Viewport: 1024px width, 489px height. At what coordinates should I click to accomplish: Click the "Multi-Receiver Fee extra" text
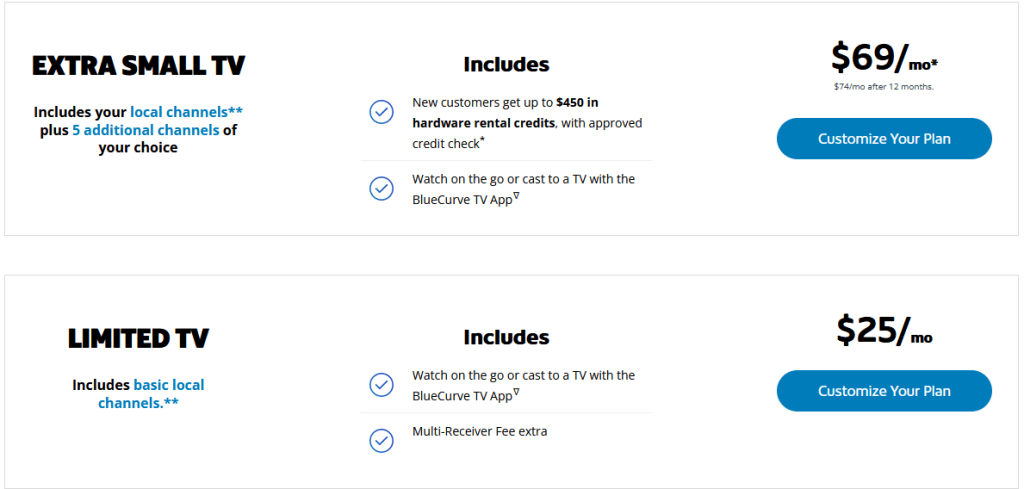click(x=479, y=432)
